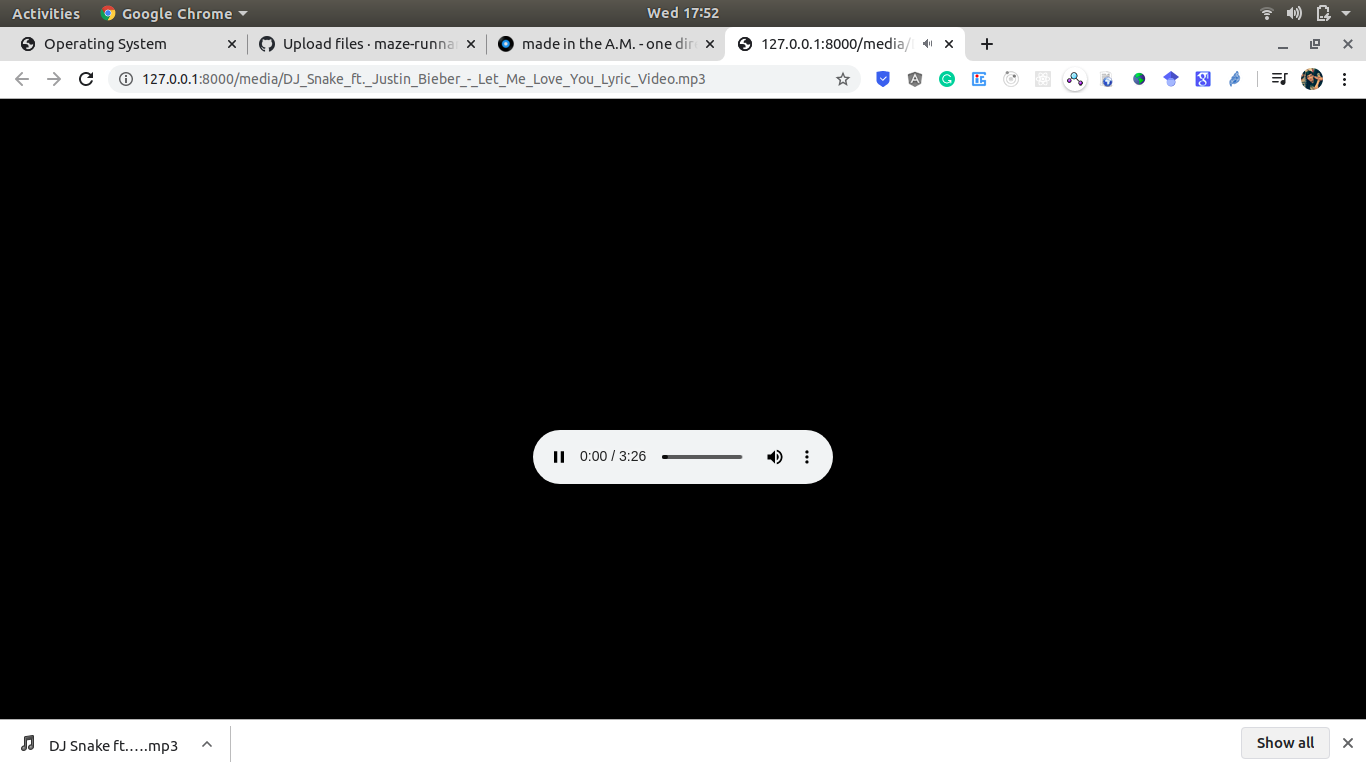Close the Upload files tab

tap(471, 44)
